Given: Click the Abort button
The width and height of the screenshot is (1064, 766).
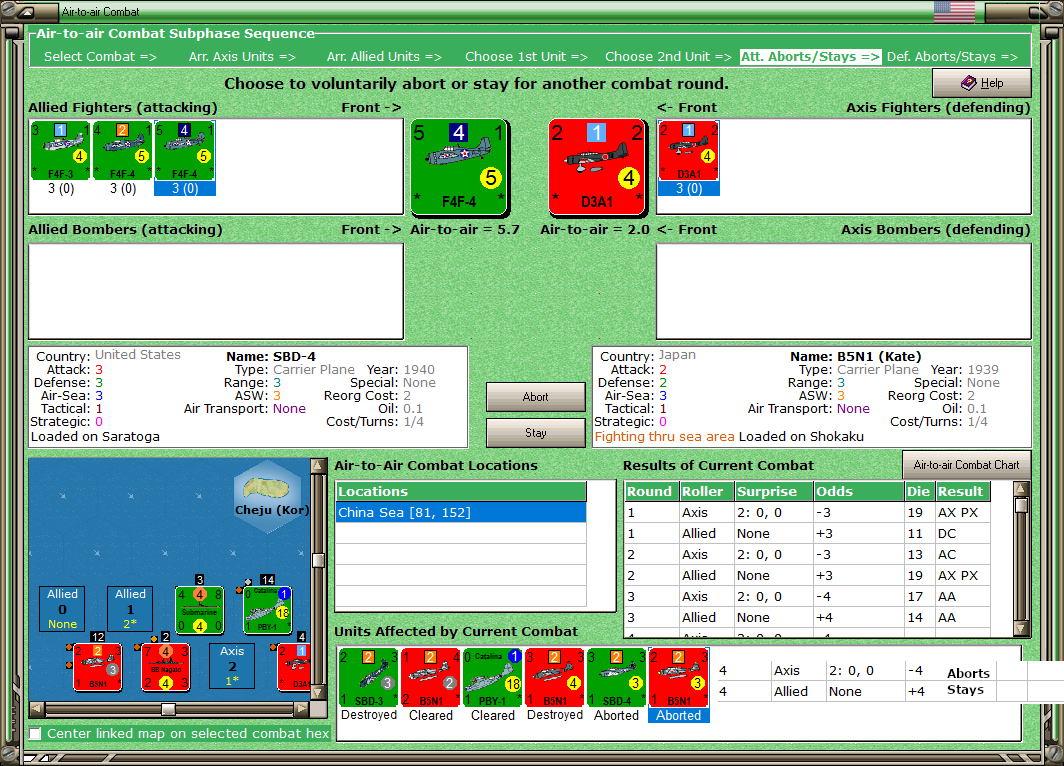Looking at the screenshot, I should [535, 397].
